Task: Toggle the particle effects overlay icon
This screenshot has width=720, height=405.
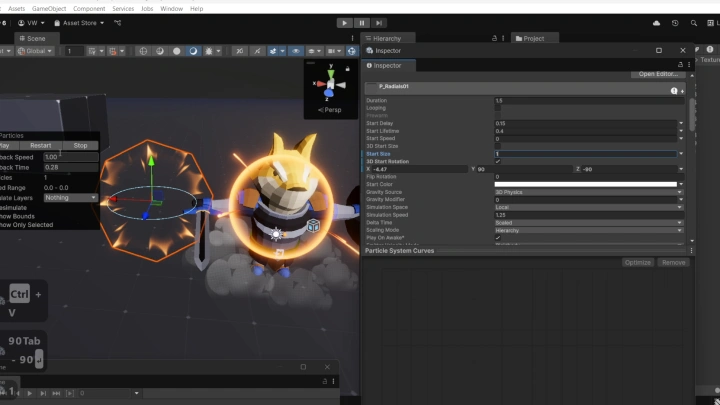Action: click(273, 51)
